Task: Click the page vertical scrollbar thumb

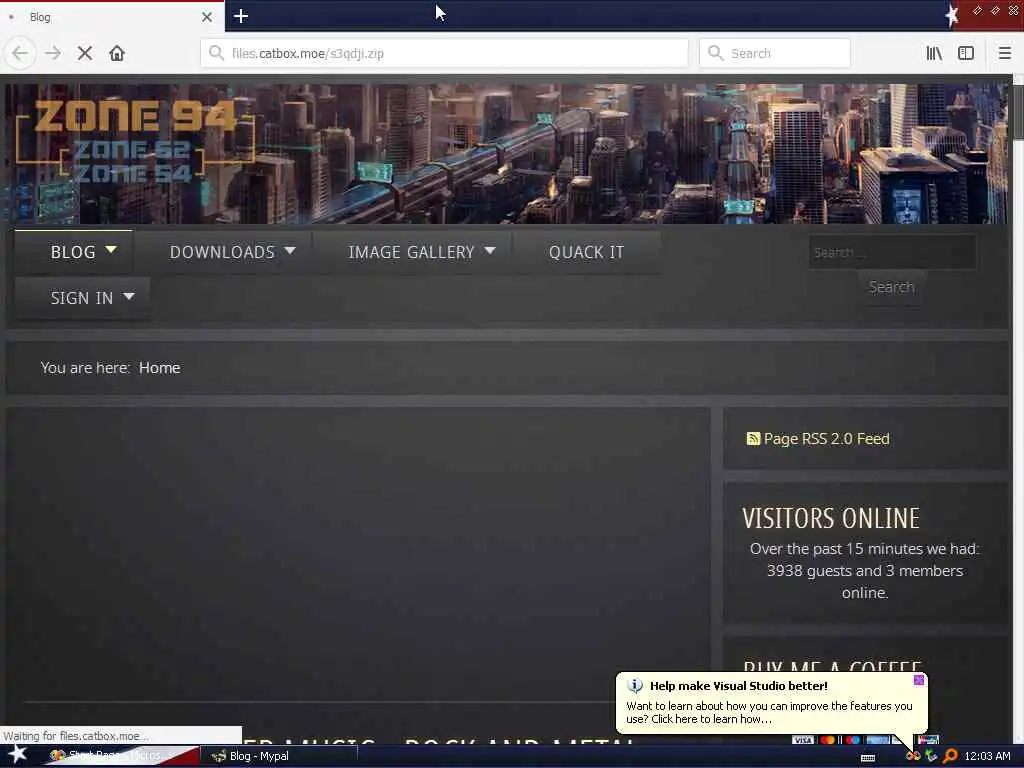Action: click(1017, 111)
